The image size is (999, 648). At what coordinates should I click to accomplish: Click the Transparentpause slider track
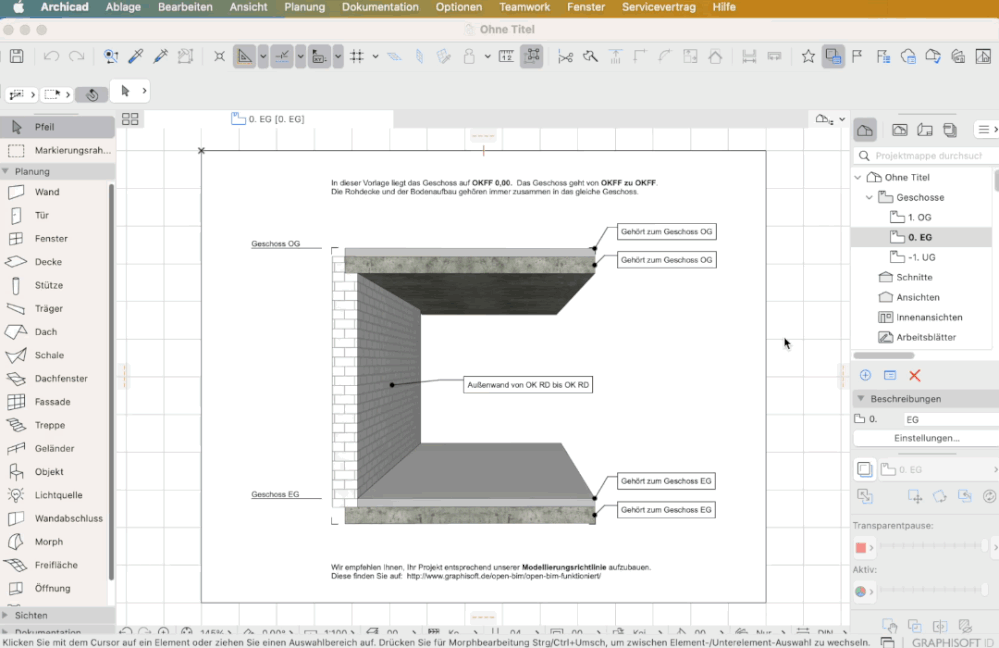tap(930, 547)
